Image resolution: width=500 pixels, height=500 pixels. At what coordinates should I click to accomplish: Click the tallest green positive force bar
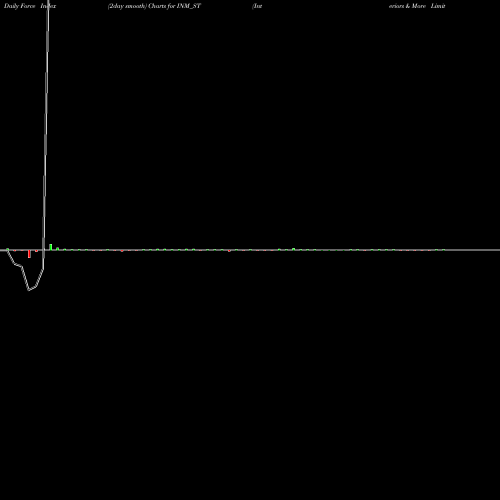click(x=51, y=247)
